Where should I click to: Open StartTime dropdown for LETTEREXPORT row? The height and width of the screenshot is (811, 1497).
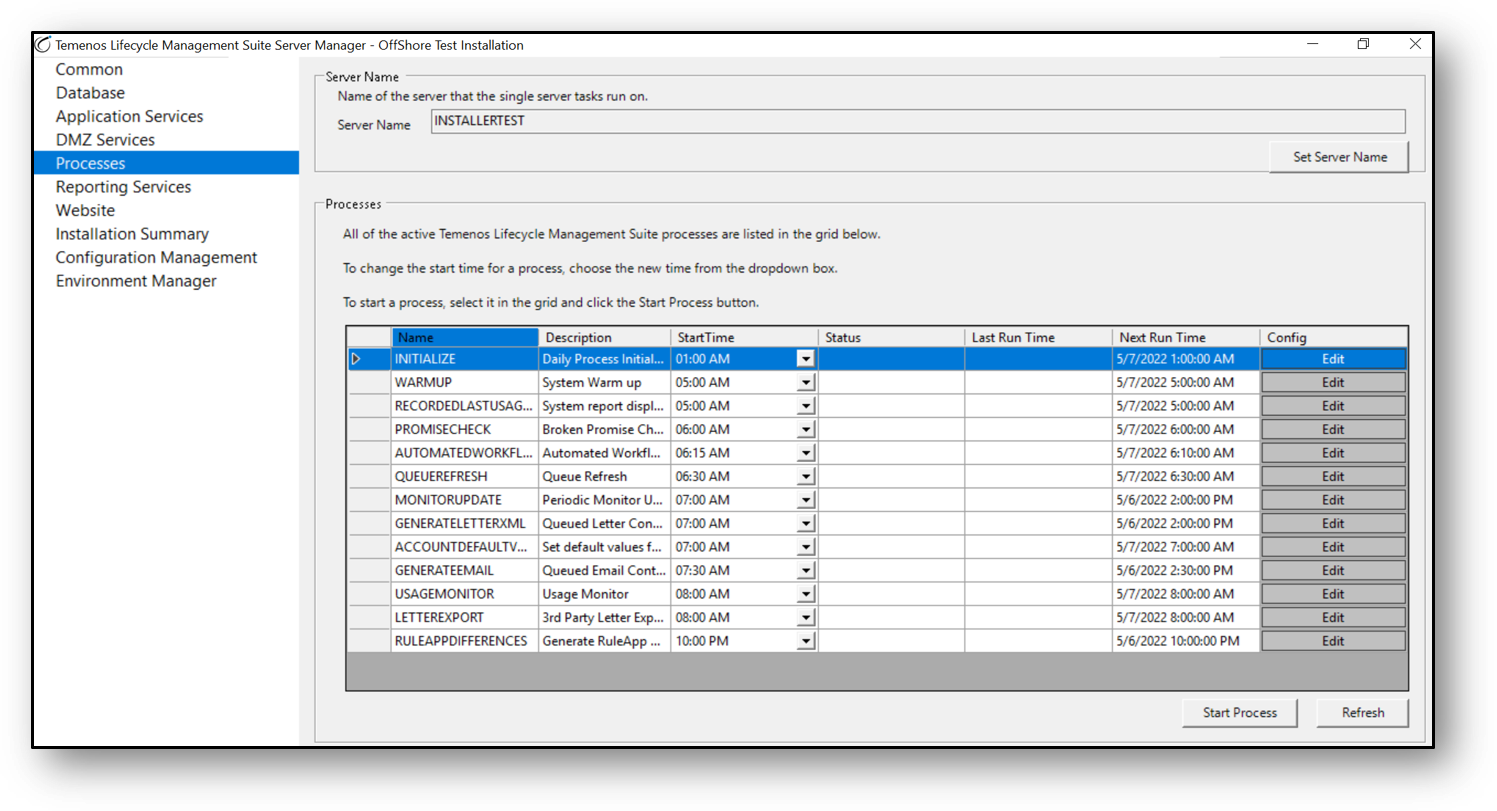pos(805,617)
